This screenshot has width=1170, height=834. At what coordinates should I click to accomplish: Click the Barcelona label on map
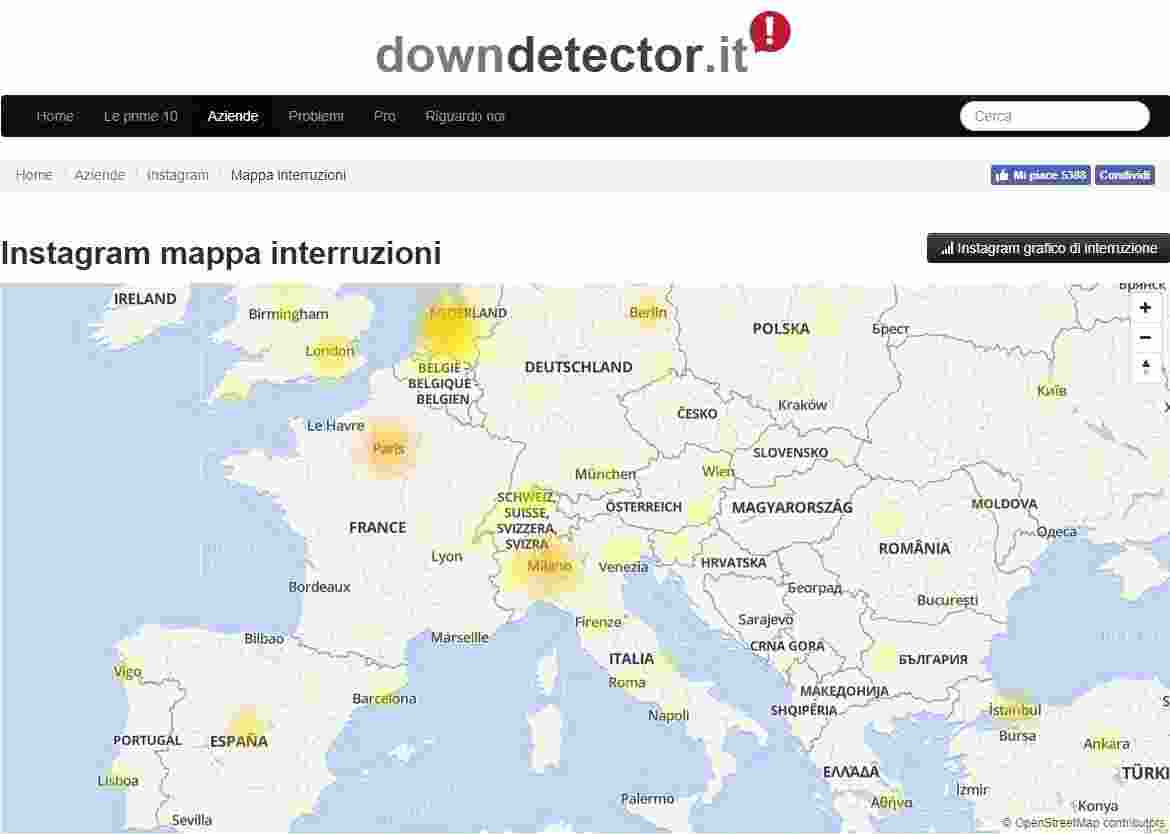point(384,699)
